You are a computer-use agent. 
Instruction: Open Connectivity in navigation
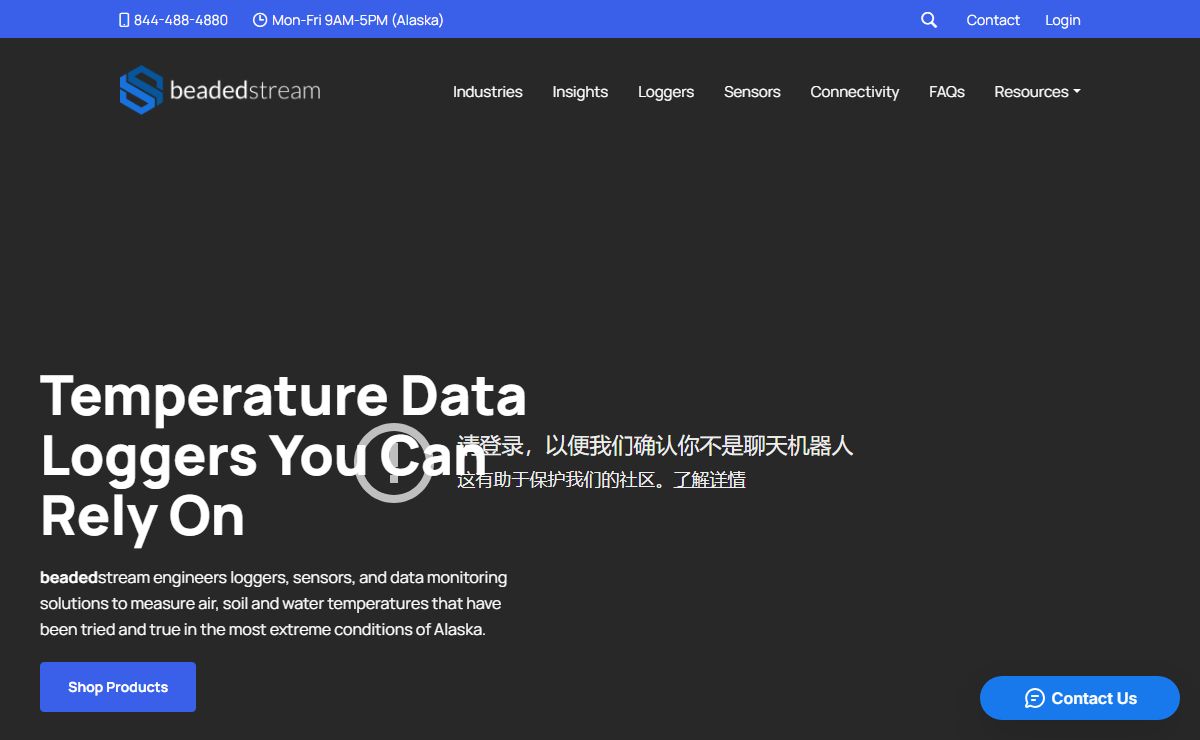click(855, 91)
